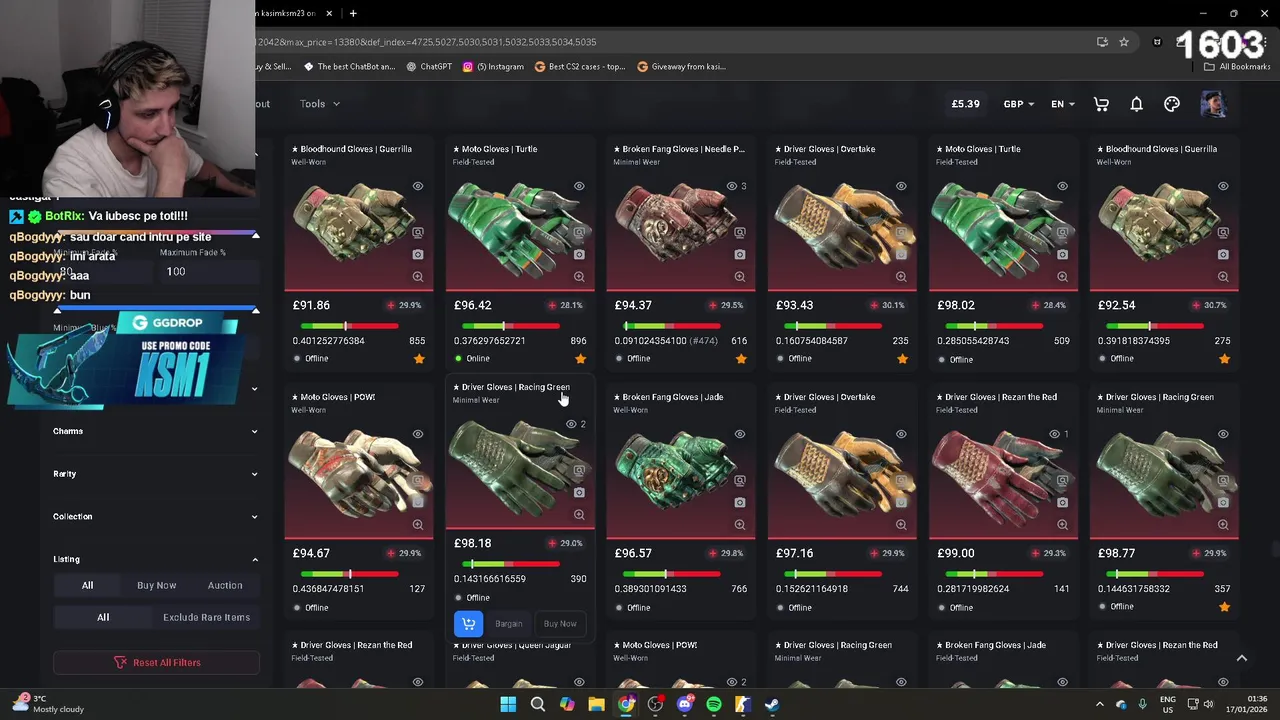Open the Best CS2 cases bookmark
The image size is (1280, 720).
(580, 67)
